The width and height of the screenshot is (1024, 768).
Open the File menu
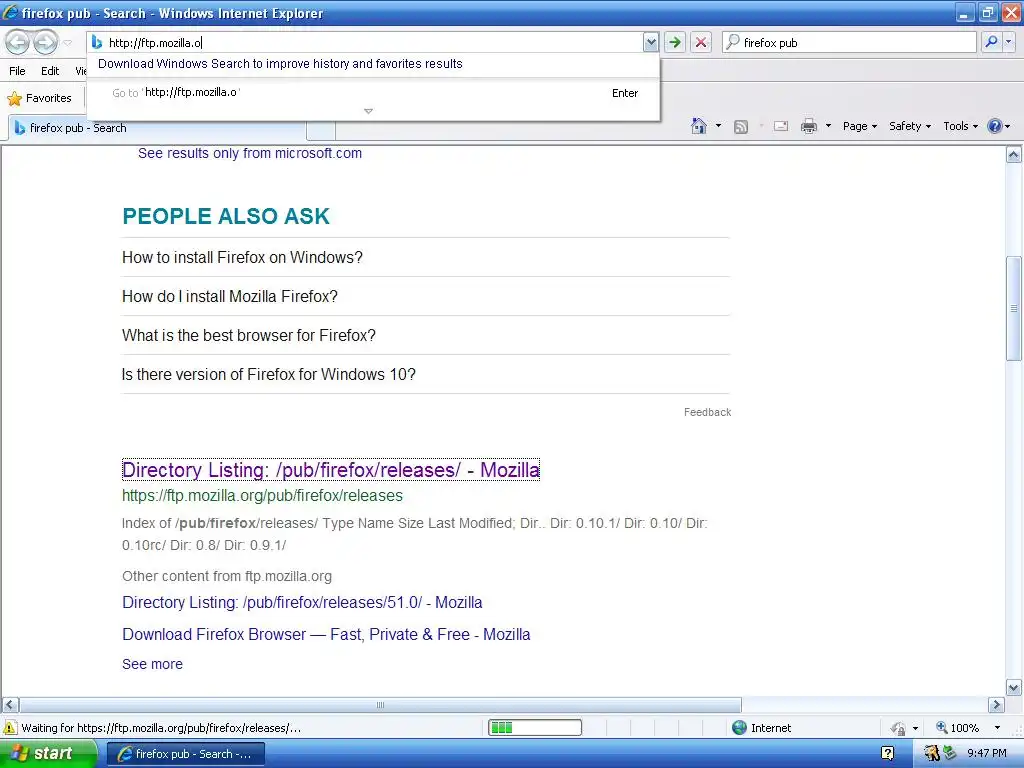(x=18, y=71)
